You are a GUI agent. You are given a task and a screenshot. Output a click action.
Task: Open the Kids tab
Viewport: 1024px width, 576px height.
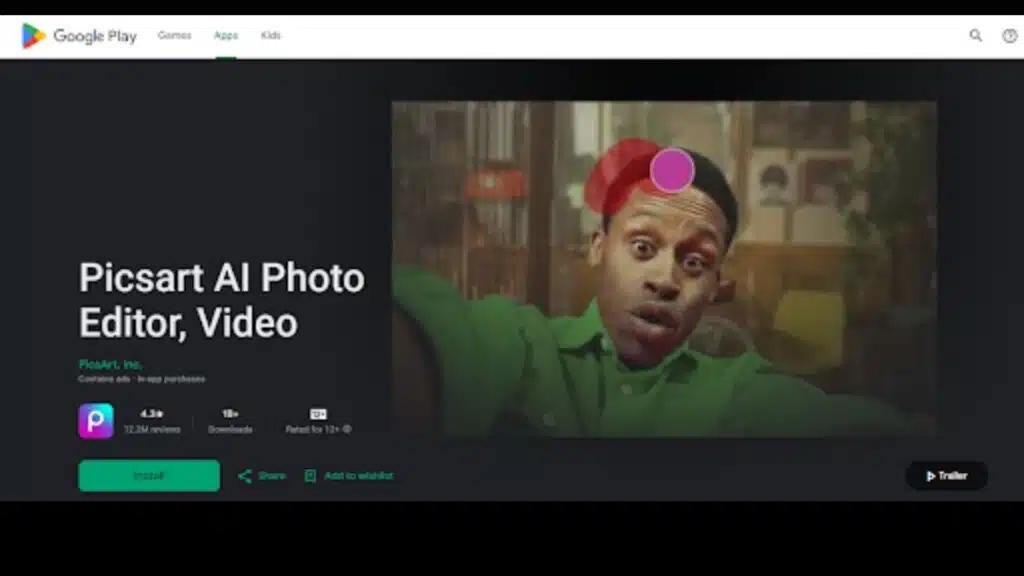271,36
